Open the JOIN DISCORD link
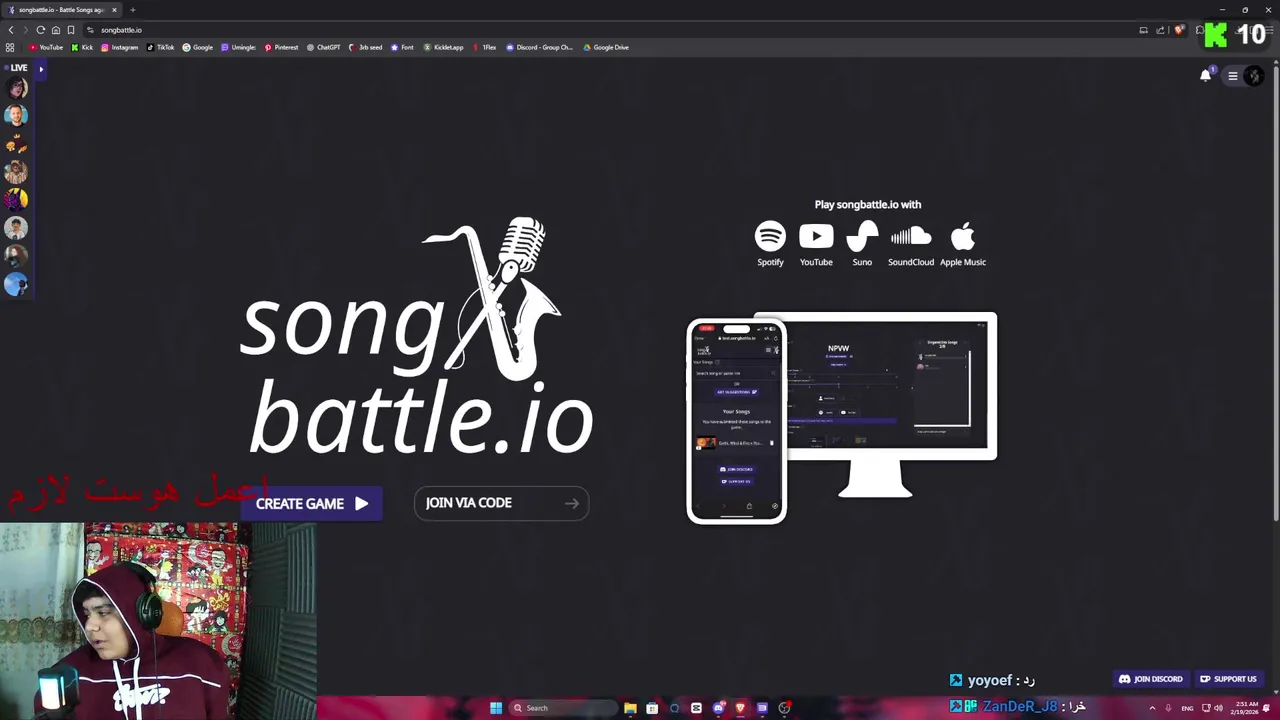Image resolution: width=1280 pixels, height=720 pixels. coord(1151,679)
